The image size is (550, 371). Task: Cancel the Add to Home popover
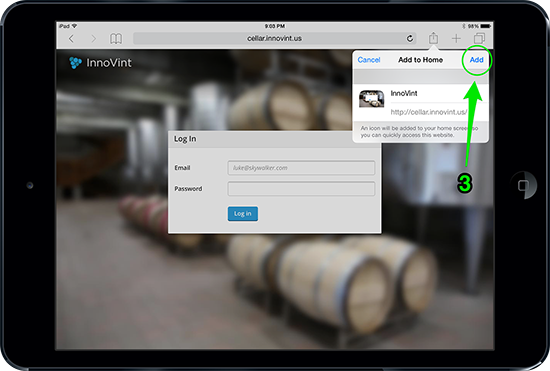(369, 60)
